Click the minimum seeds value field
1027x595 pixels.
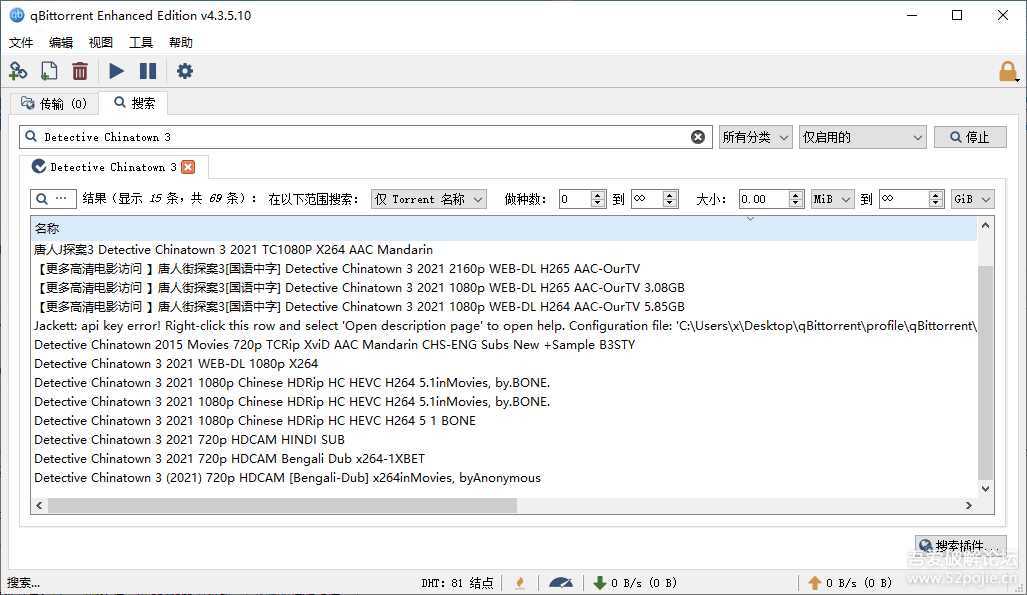coord(575,199)
